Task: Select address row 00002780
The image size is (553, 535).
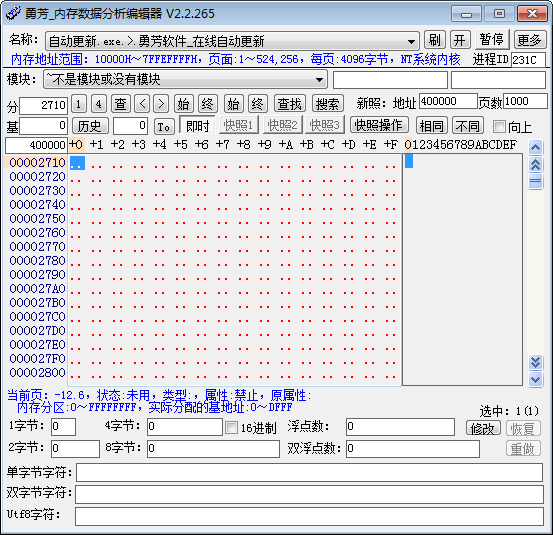Action: point(37,261)
